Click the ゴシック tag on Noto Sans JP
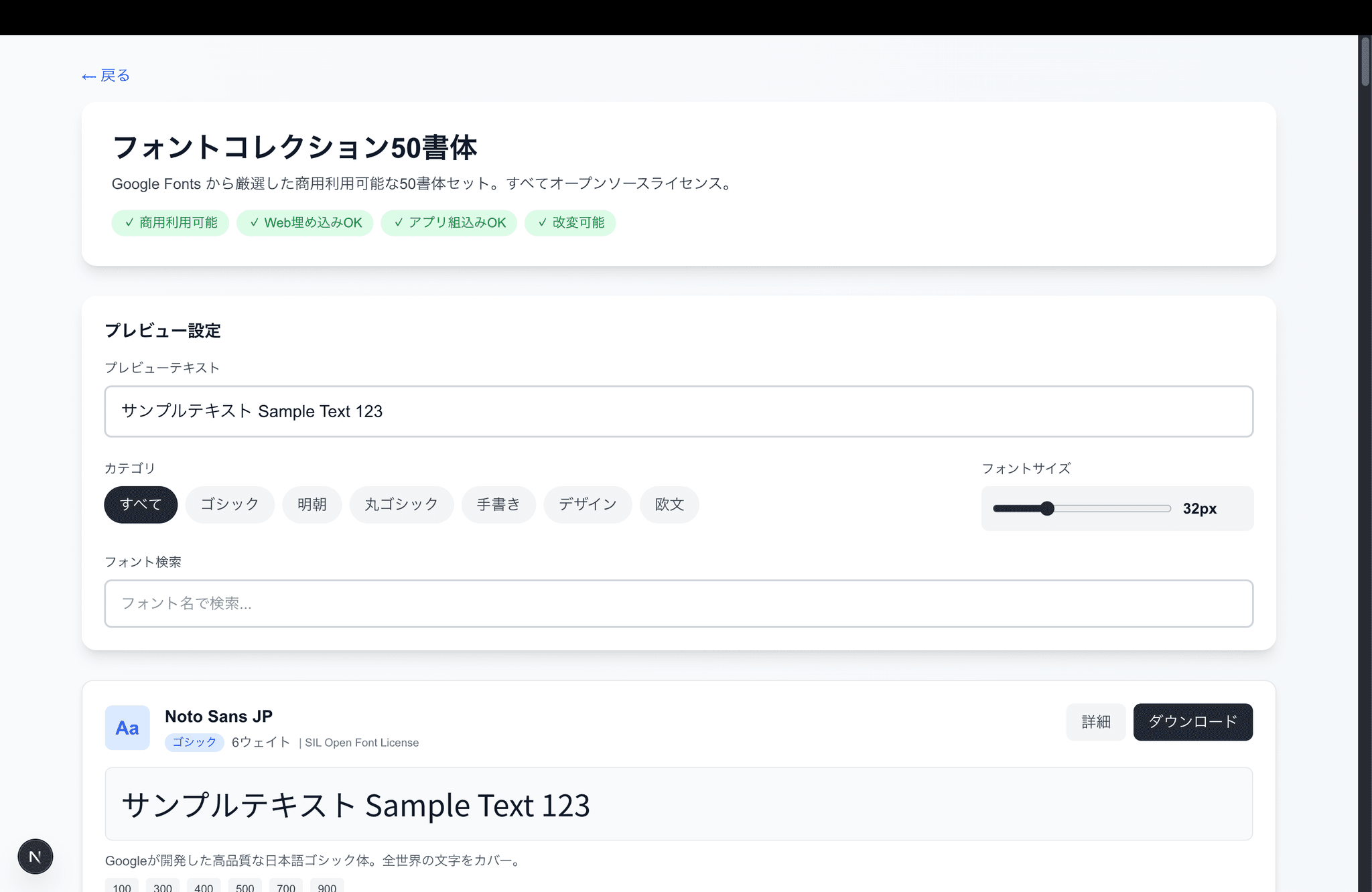The width and height of the screenshot is (1372, 892). coord(194,742)
